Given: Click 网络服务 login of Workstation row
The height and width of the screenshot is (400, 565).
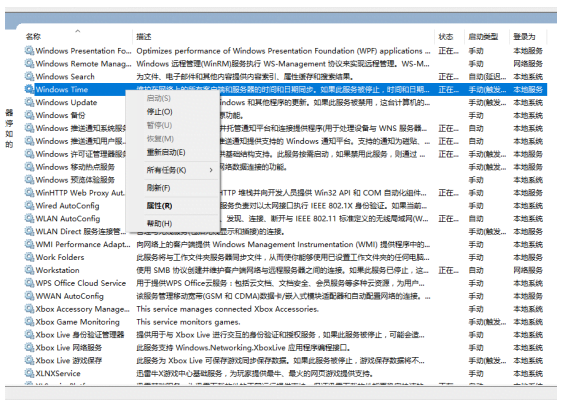Looking at the screenshot, I should click(x=528, y=270).
